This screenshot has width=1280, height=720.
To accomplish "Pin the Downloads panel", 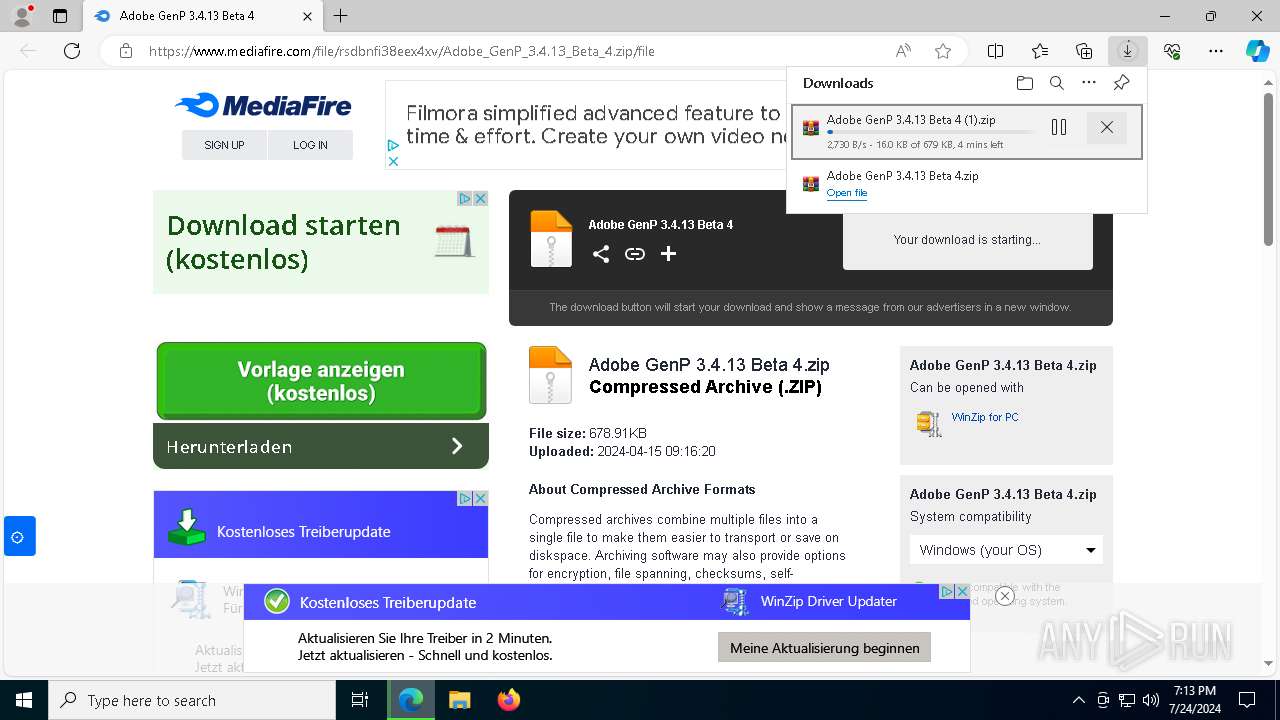I will (x=1121, y=83).
